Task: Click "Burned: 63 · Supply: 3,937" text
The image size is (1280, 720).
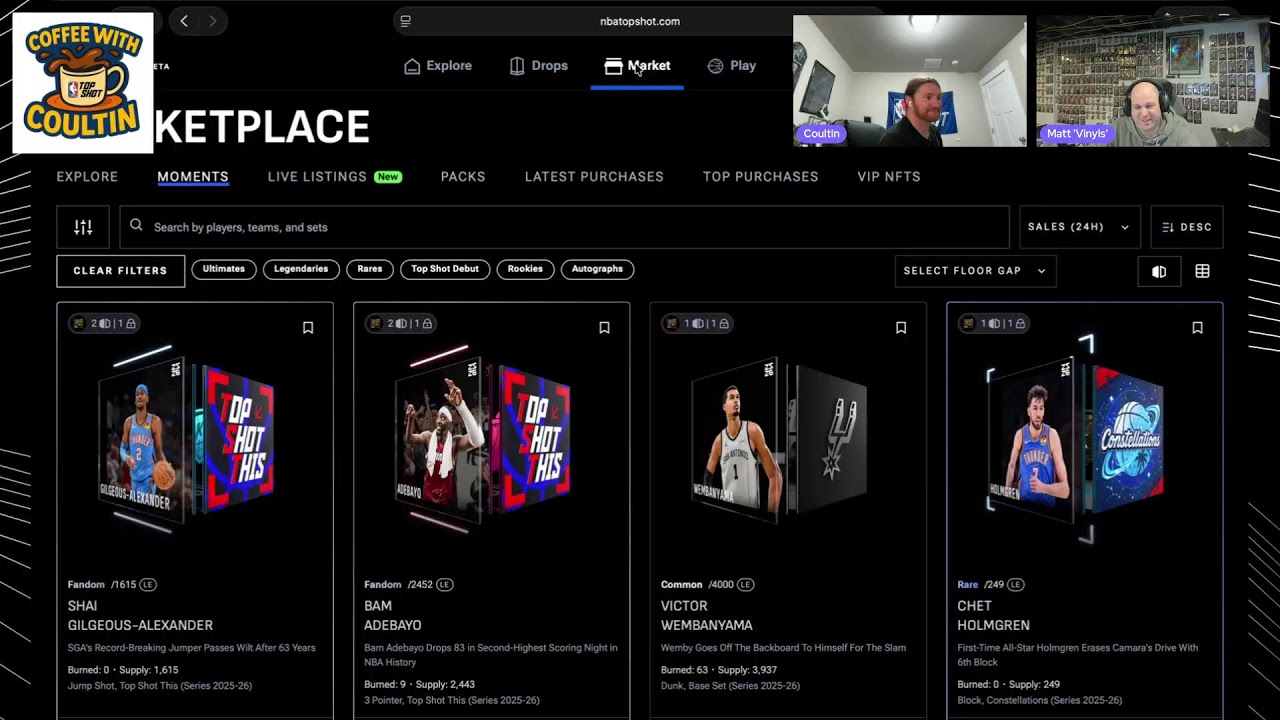Action: pos(719,670)
